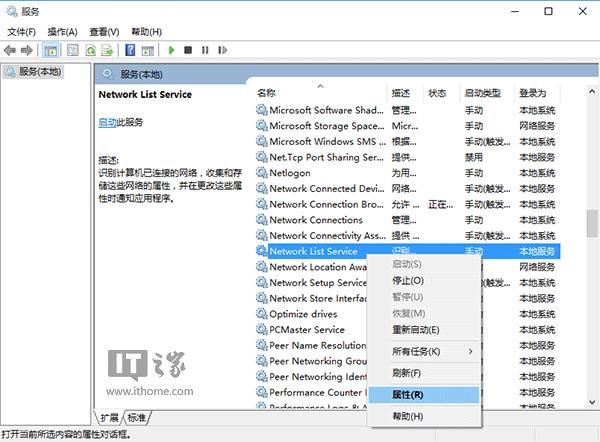600x442 pixels.
Task: Toggle the Action pane toolbar icon
Action: coord(148,50)
